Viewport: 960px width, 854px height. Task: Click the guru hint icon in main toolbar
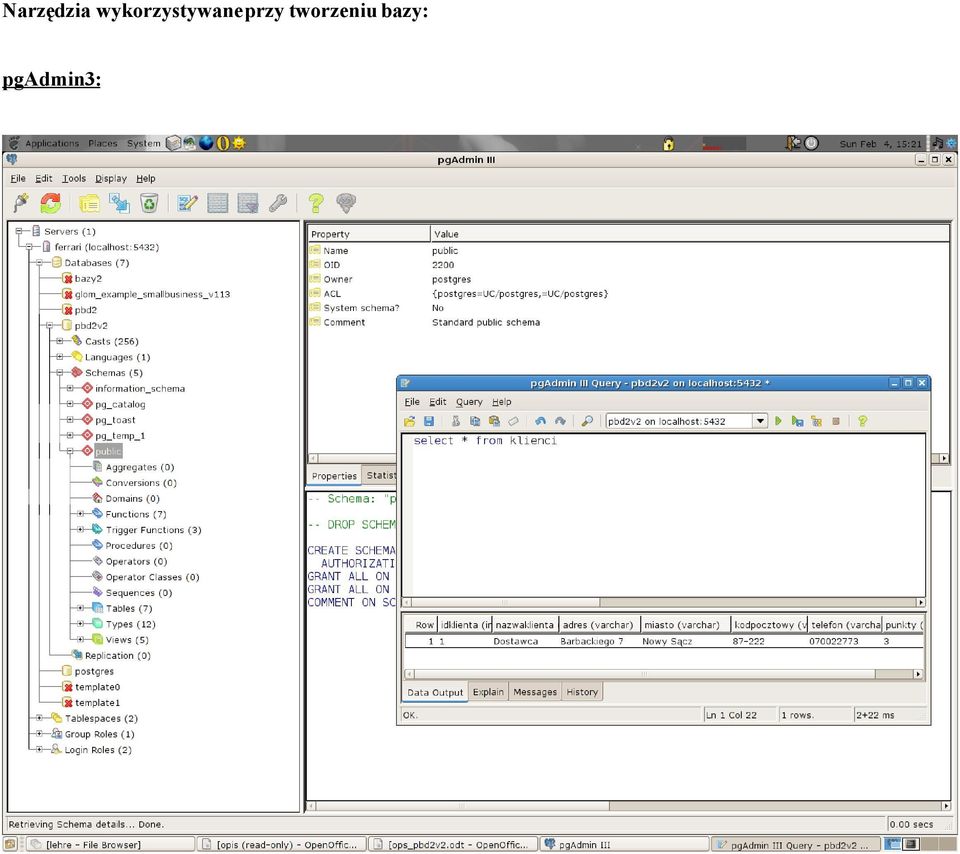346,203
